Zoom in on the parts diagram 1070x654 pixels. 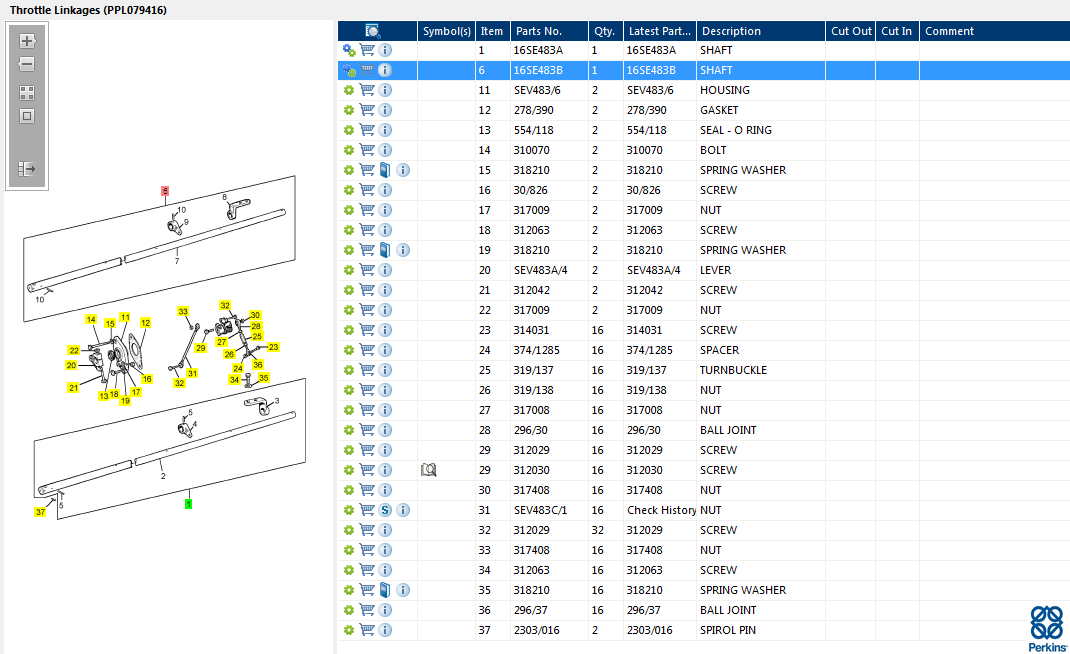click(x=27, y=41)
